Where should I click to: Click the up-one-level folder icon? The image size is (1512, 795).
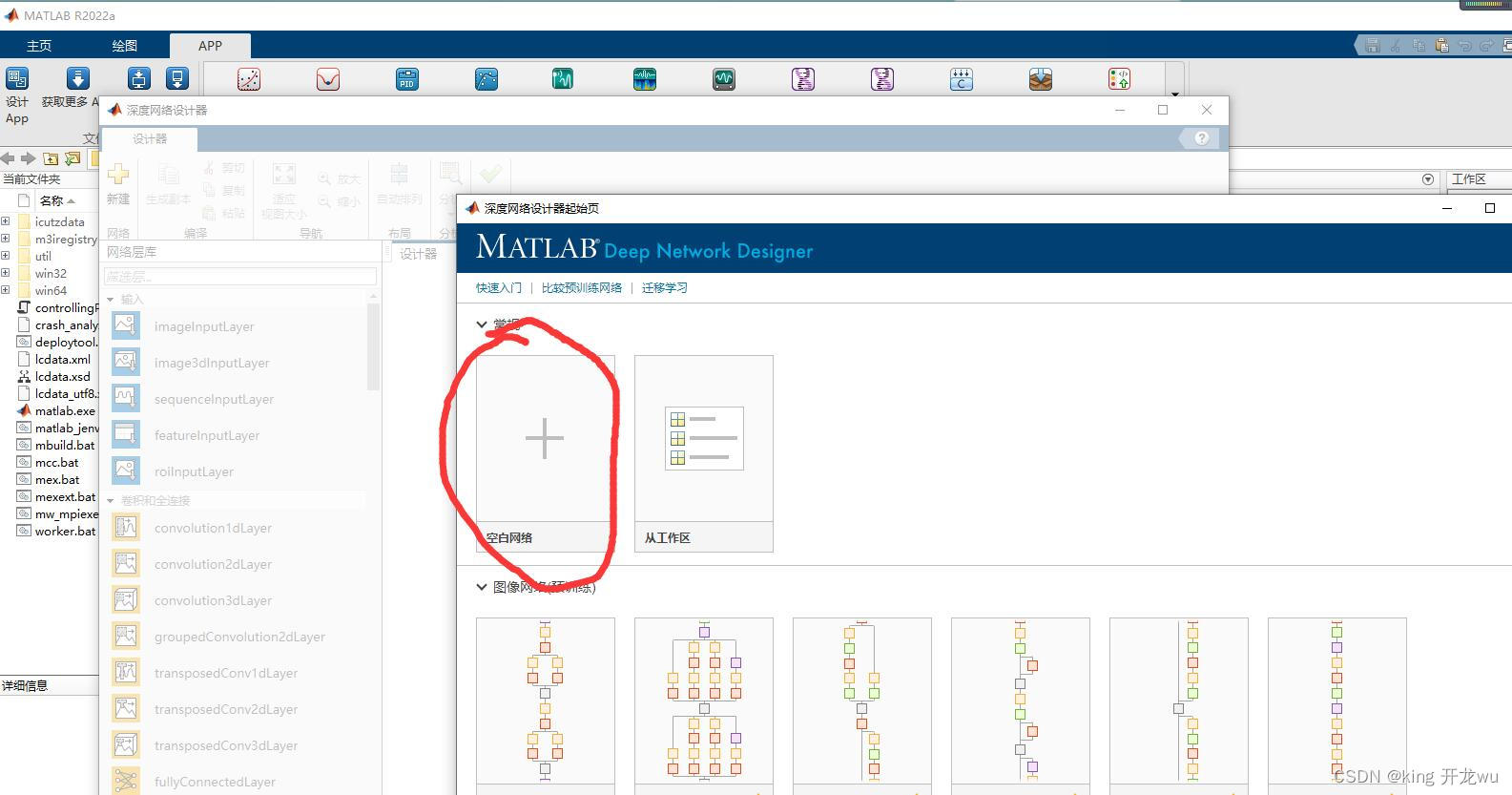point(51,158)
